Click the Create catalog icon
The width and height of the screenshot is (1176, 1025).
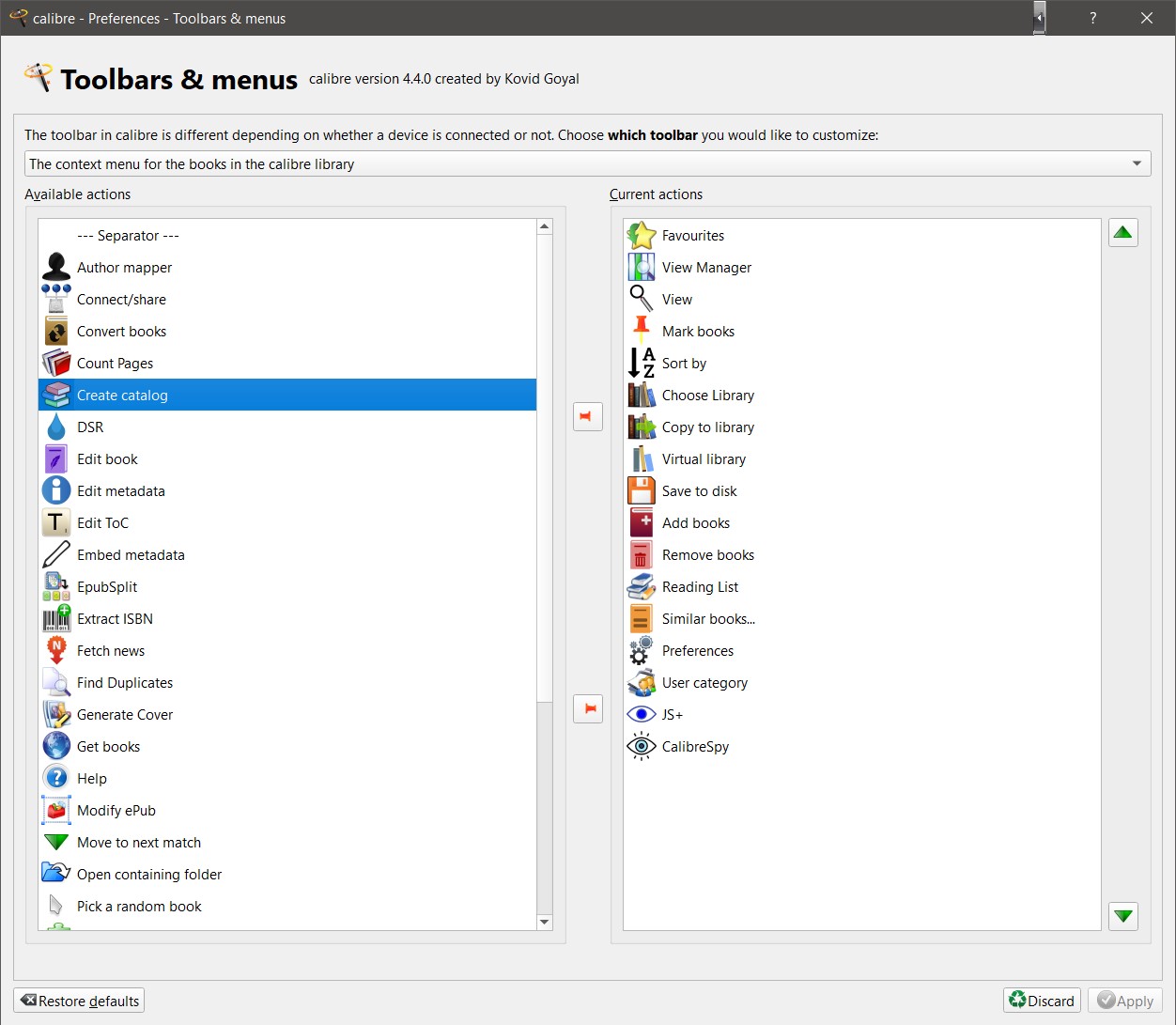click(56, 395)
